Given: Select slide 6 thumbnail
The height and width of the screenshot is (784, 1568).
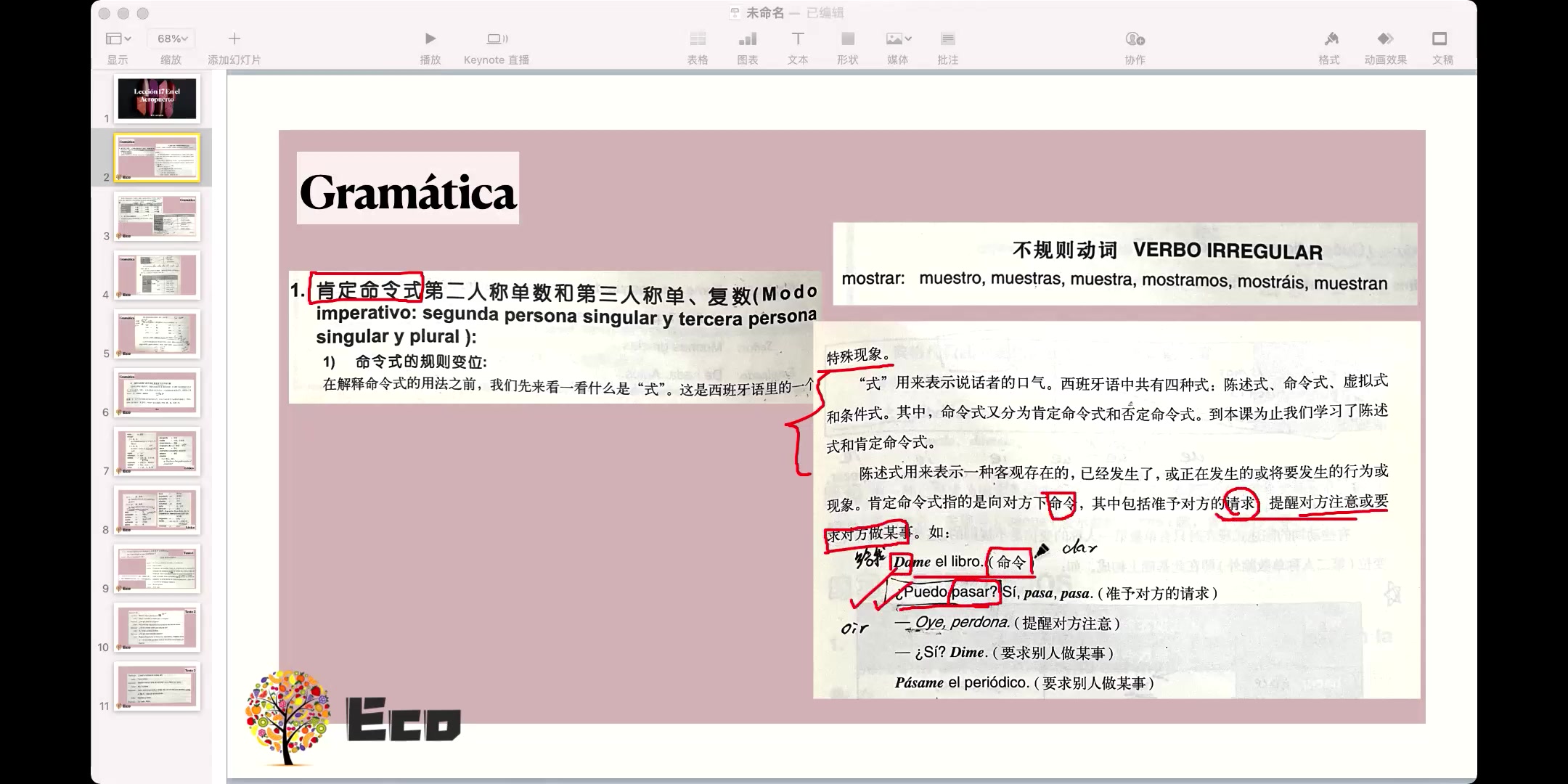Looking at the screenshot, I should point(157,392).
